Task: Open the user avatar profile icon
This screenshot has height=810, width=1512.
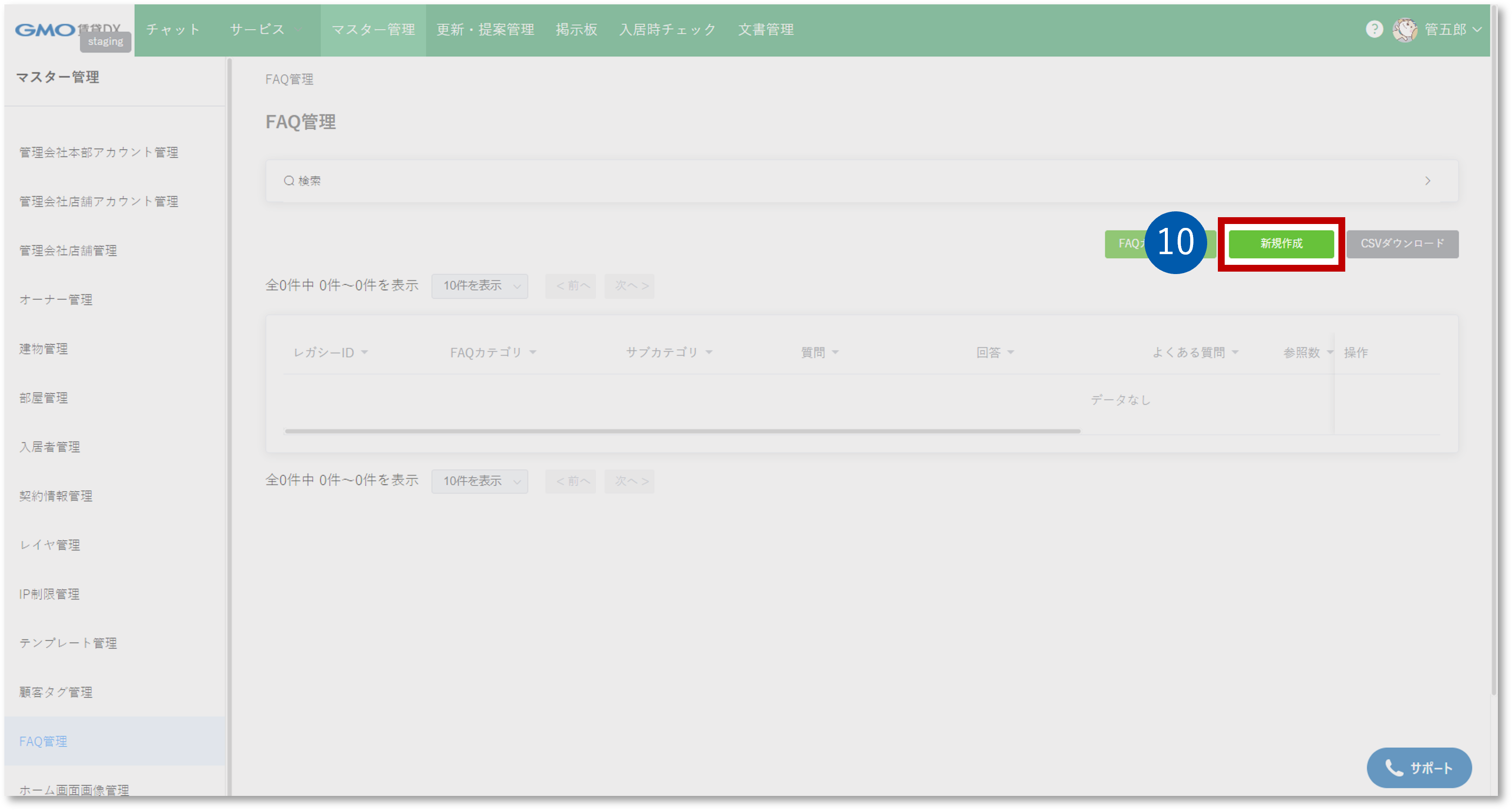Action: pyautogui.click(x=1405, y=30)
